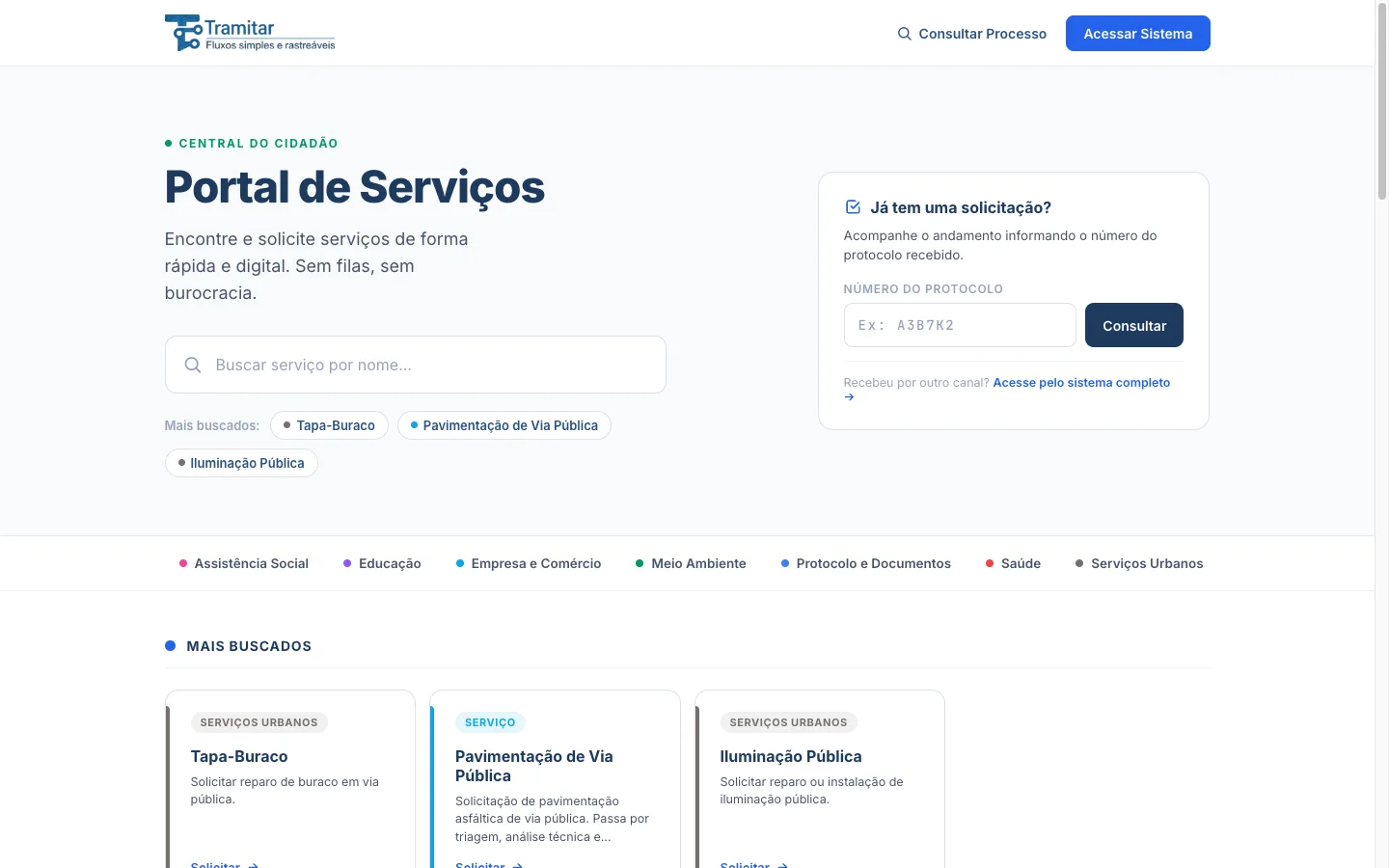This screenshot has width=1389, height=868.
Task: Go to Serviços Urbanos category
Action: tap(1139, 563)
